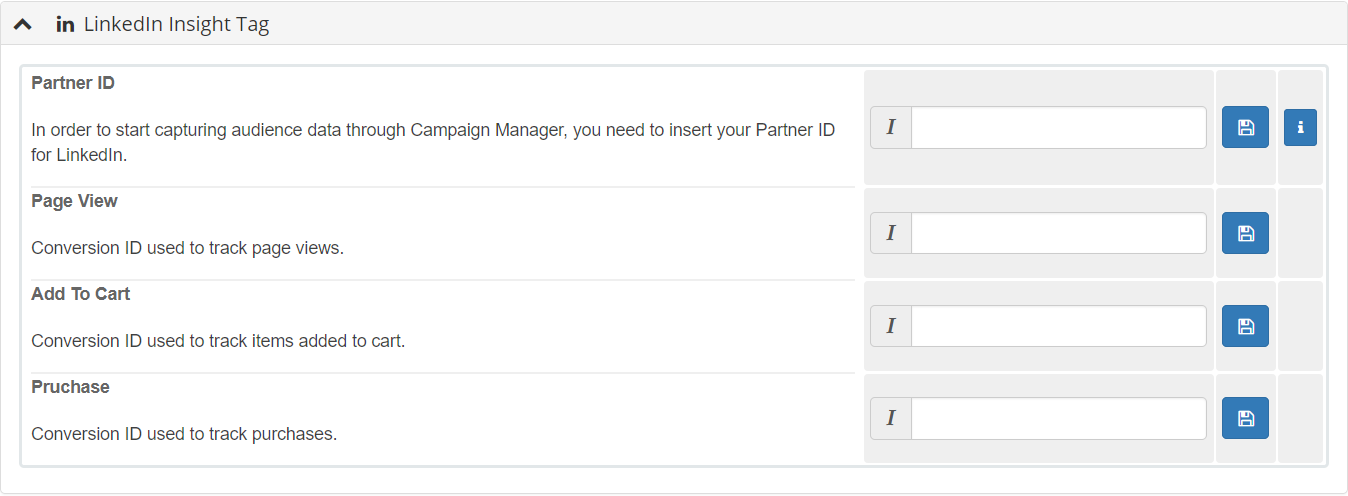Click the text cursor icon beside Pruchase field

click(x=891, y=418)
